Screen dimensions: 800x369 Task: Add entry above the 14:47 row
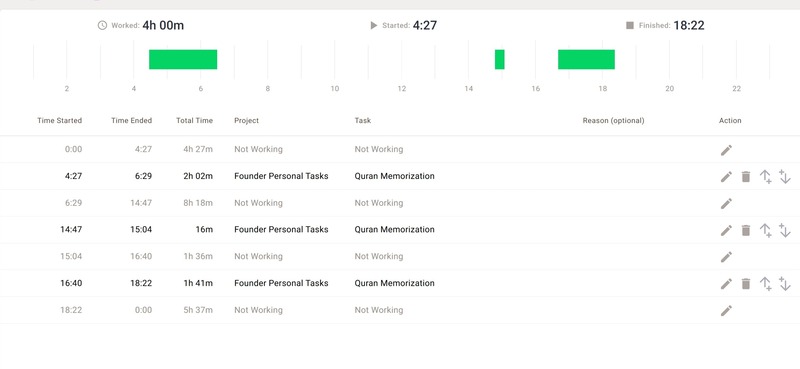tap(765, 230)
